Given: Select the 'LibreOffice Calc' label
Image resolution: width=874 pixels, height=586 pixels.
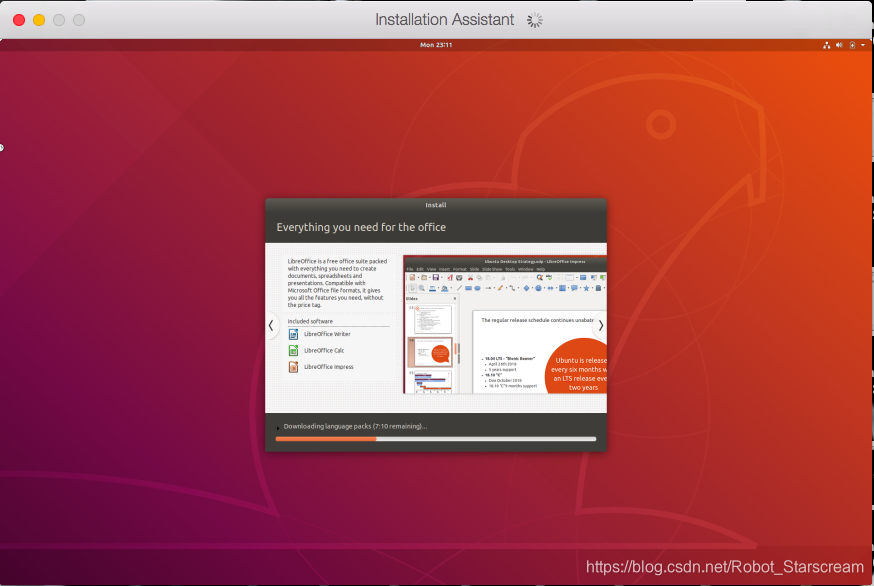Looking at the screenshot, I should [324, 350].
